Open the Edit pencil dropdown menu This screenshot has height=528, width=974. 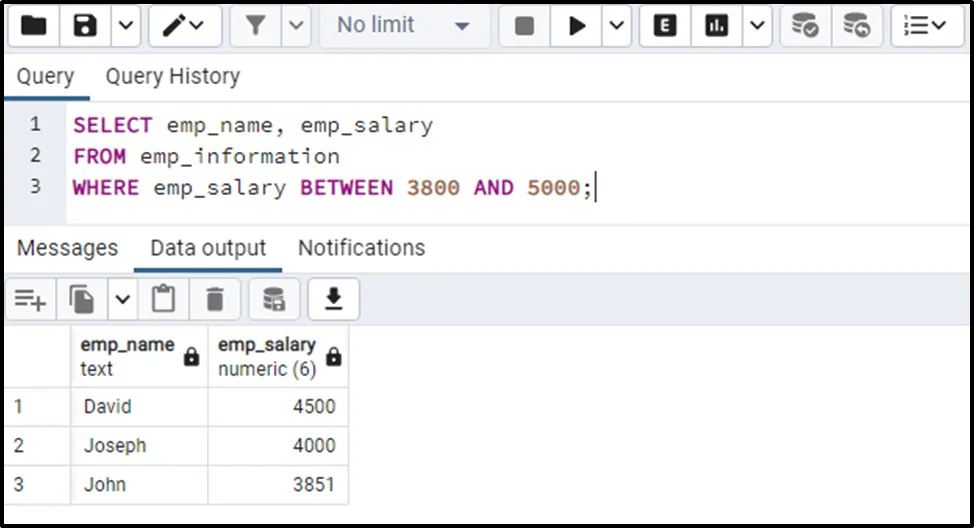point(185,25)
